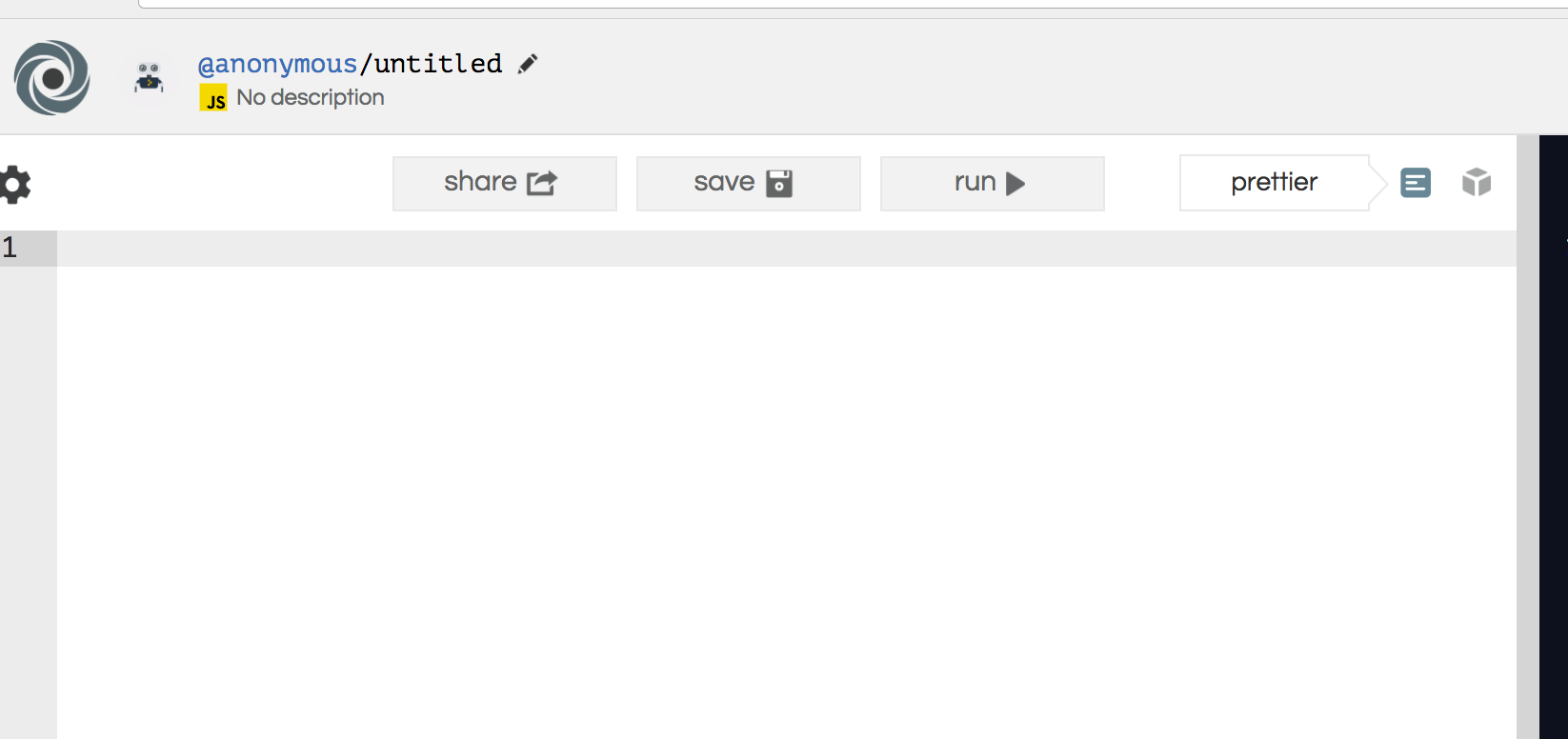
Task: Click the Repl.it spiral logo
Action: [52, 77]
